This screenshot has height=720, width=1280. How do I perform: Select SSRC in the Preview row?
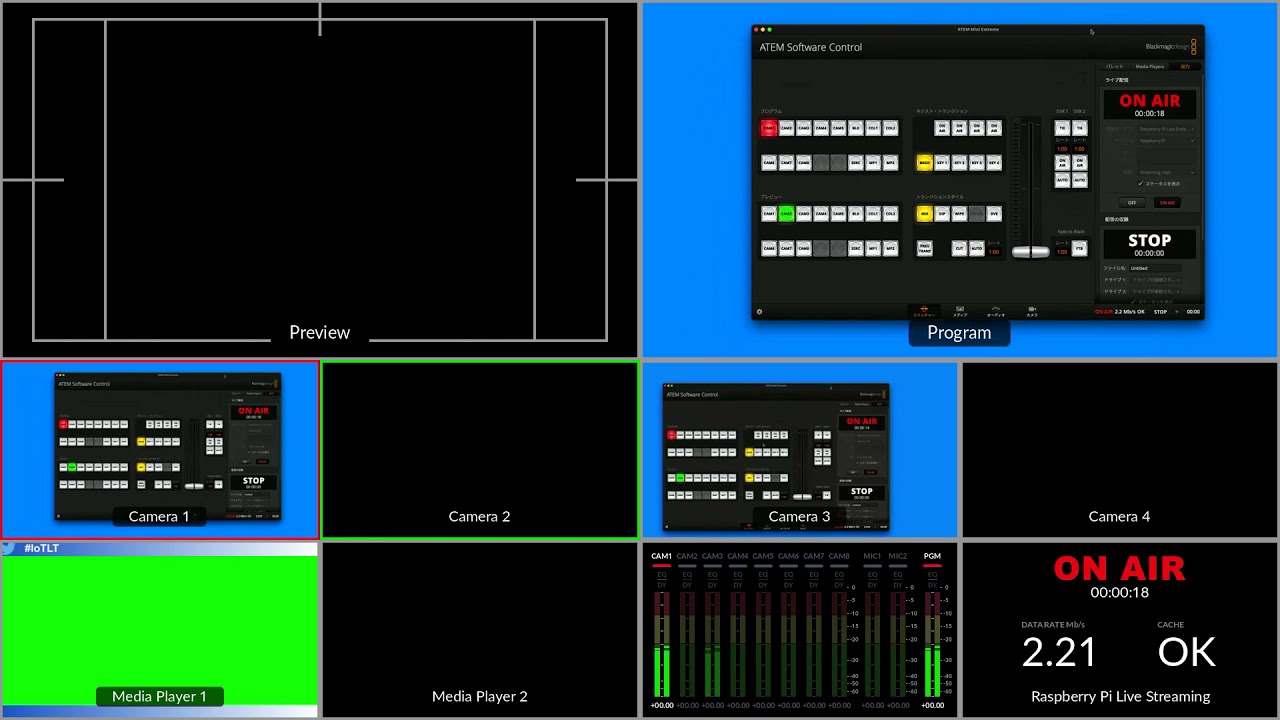pos(856,248)
